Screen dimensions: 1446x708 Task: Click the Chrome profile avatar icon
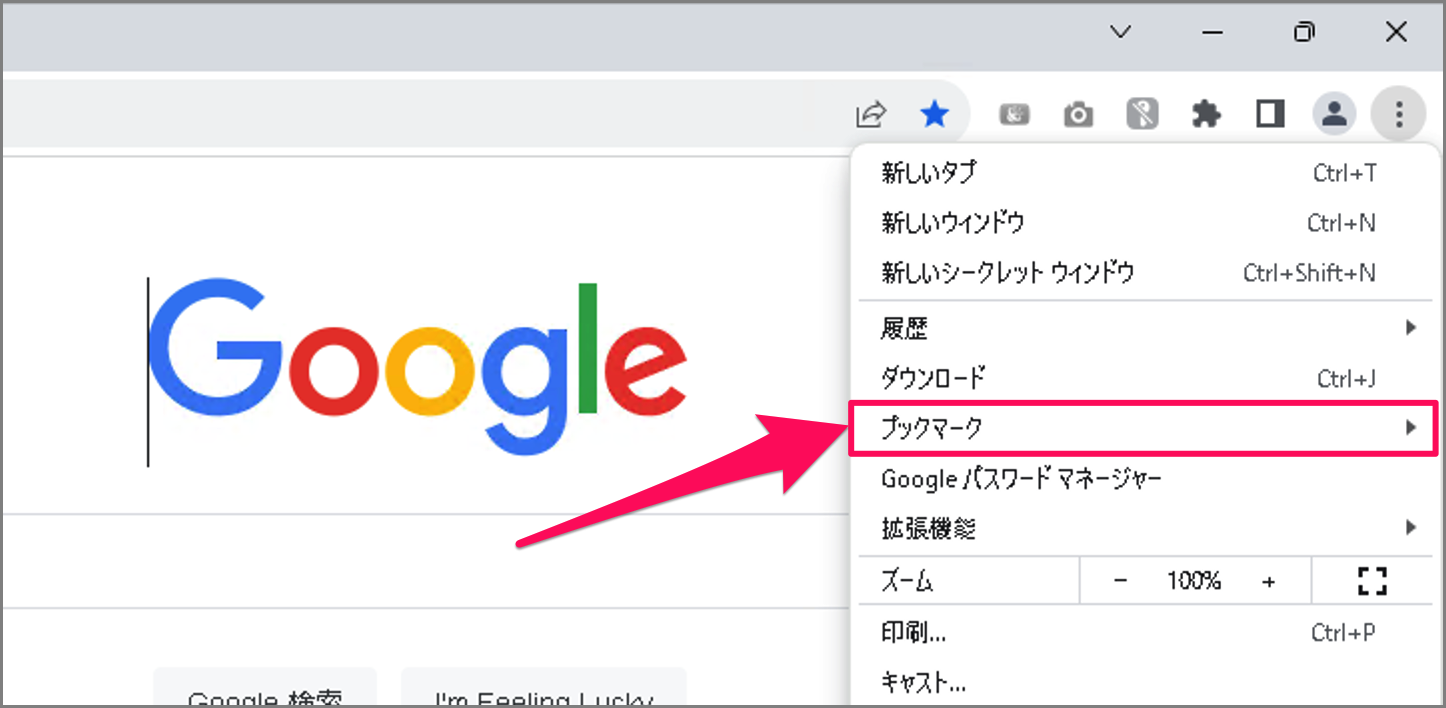click(1334, 113)
